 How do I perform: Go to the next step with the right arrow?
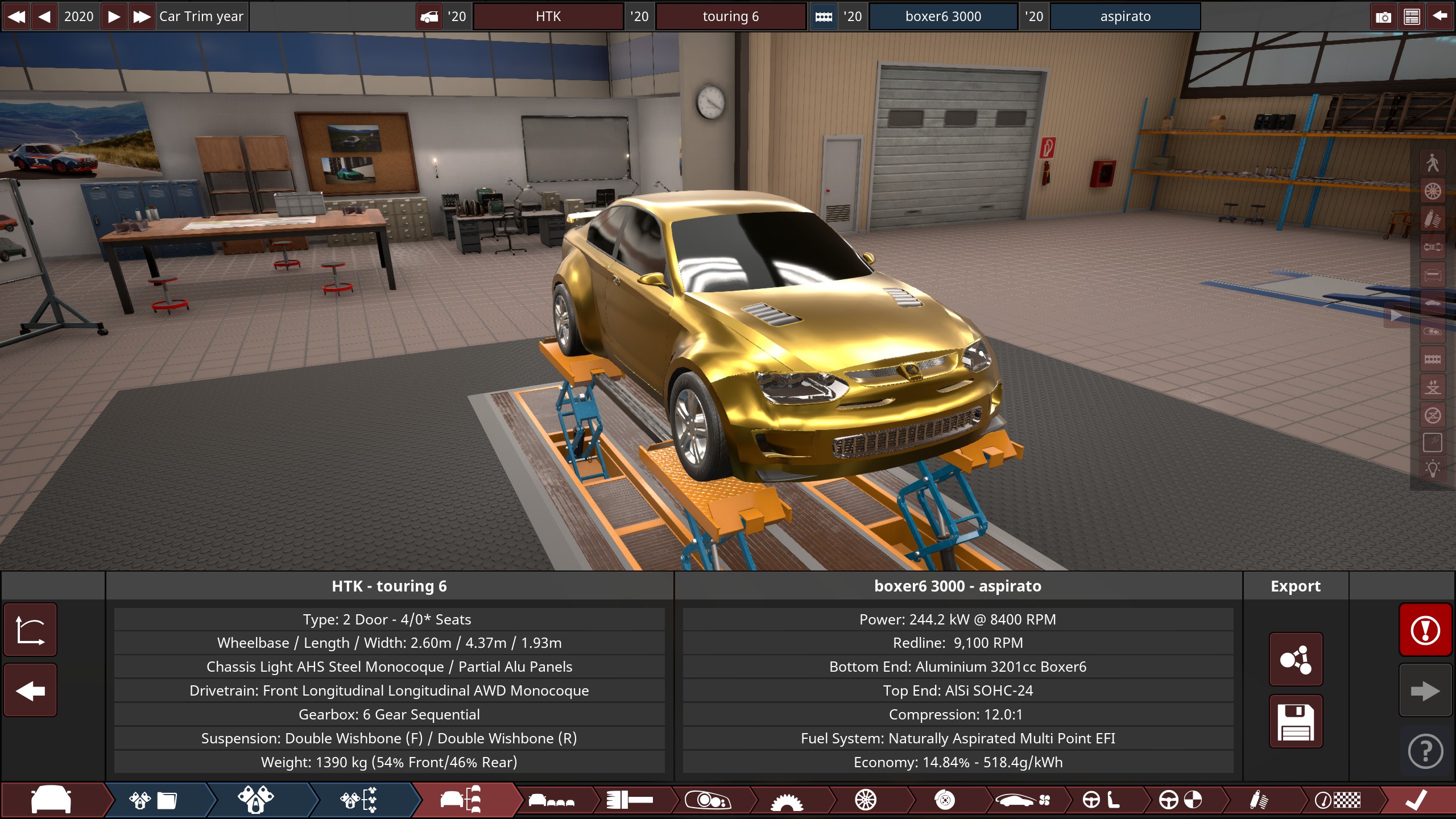click(x=1425, y=691)
